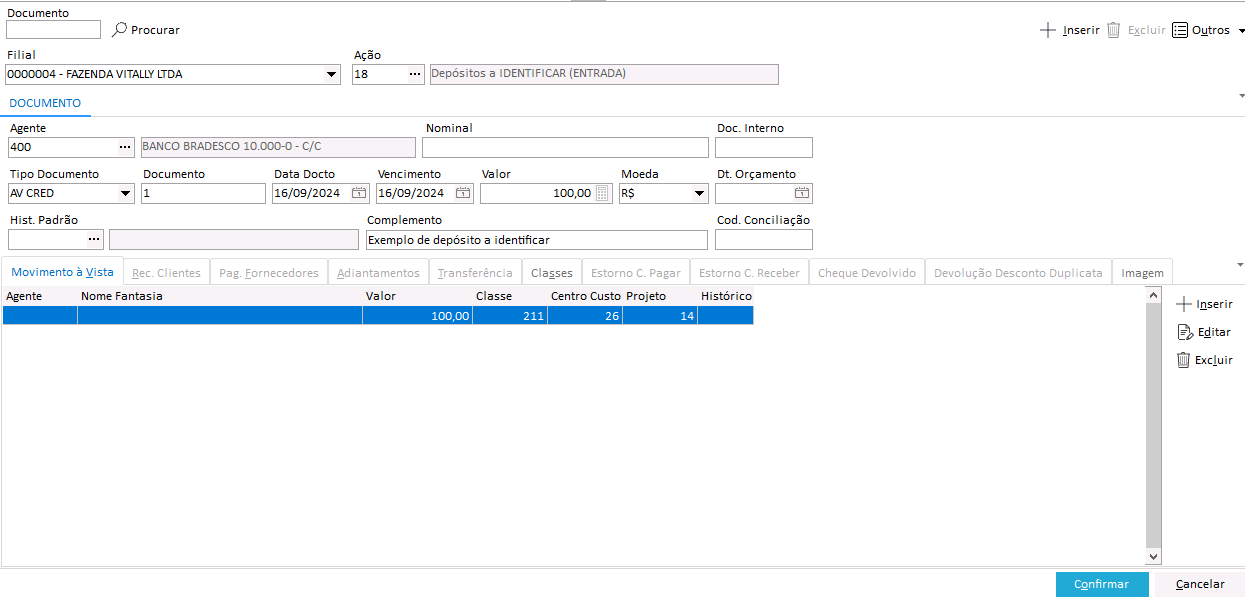The height and width of the screenshot is (600, 1245).
Task: Switch to Movimento à Vista tab
Action: click(x=62, y=272)
